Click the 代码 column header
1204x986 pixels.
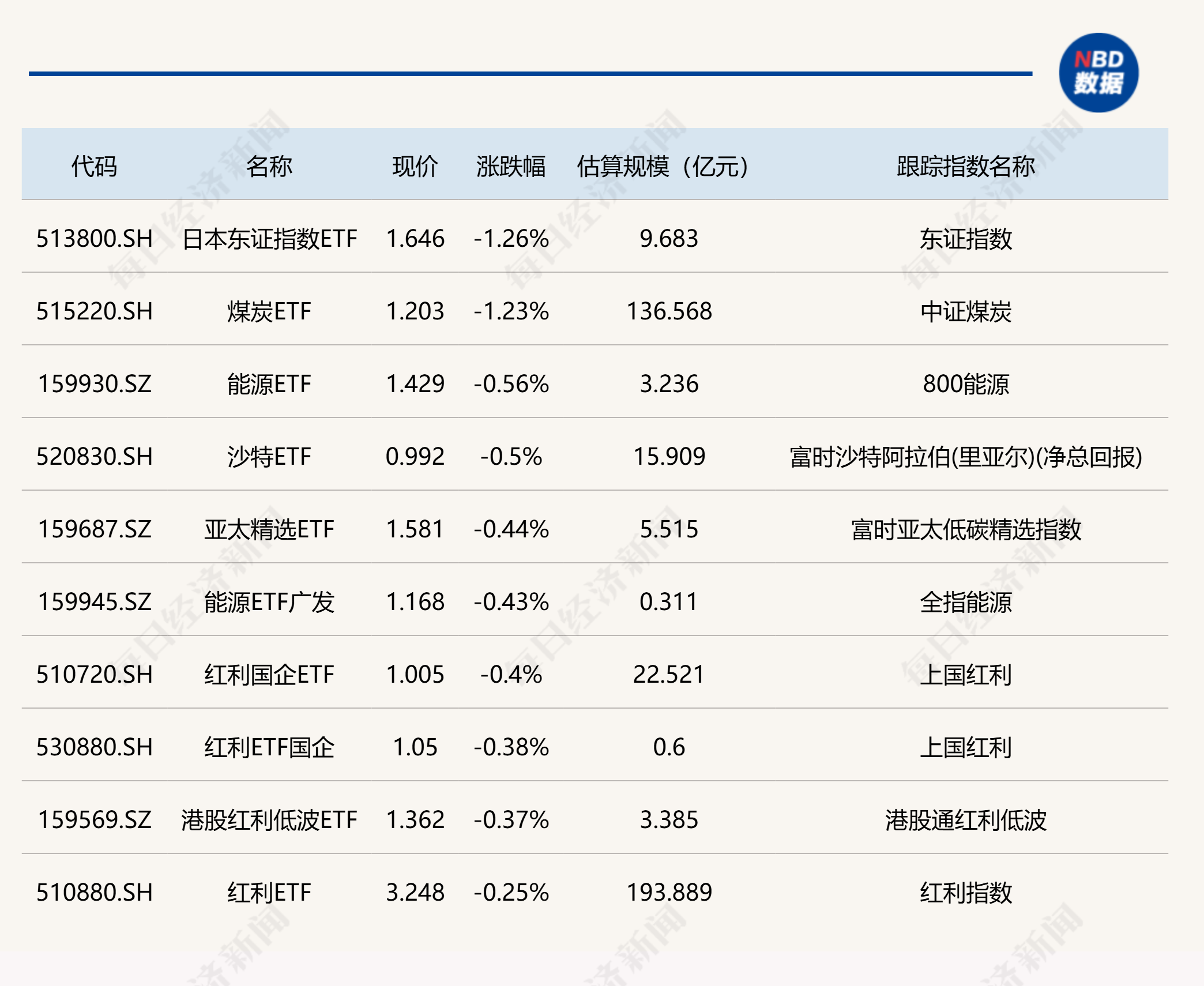tap(94, 166)
